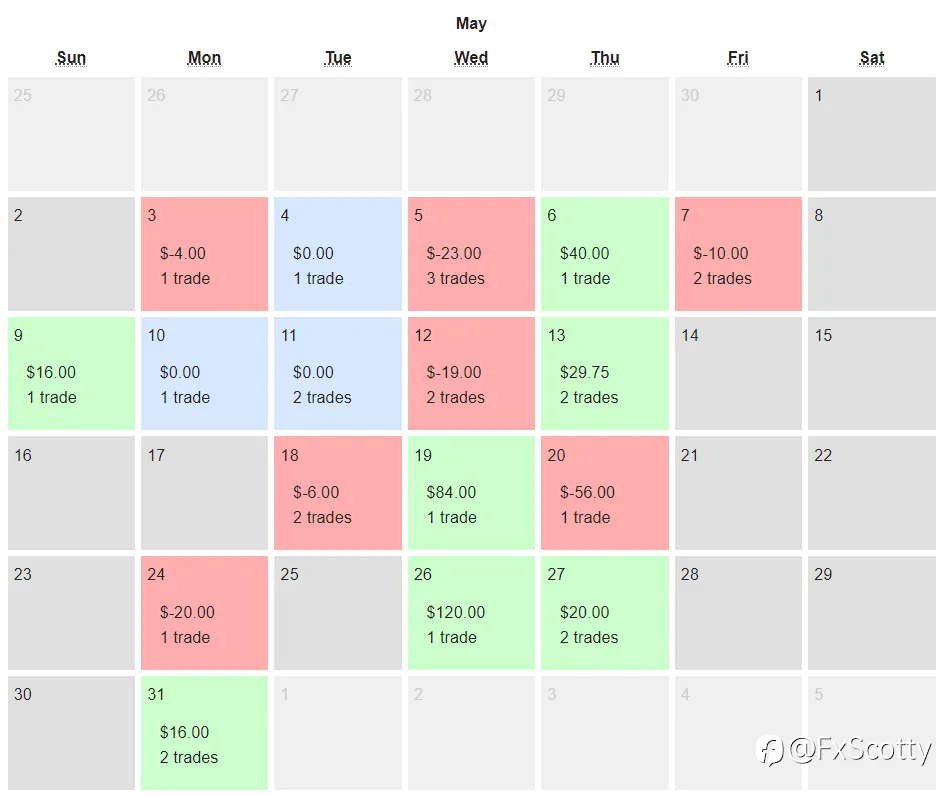This screenshot has height=796, width=942.
Task: Select May 6 cell with $40.00 profit
Action: 604,254
